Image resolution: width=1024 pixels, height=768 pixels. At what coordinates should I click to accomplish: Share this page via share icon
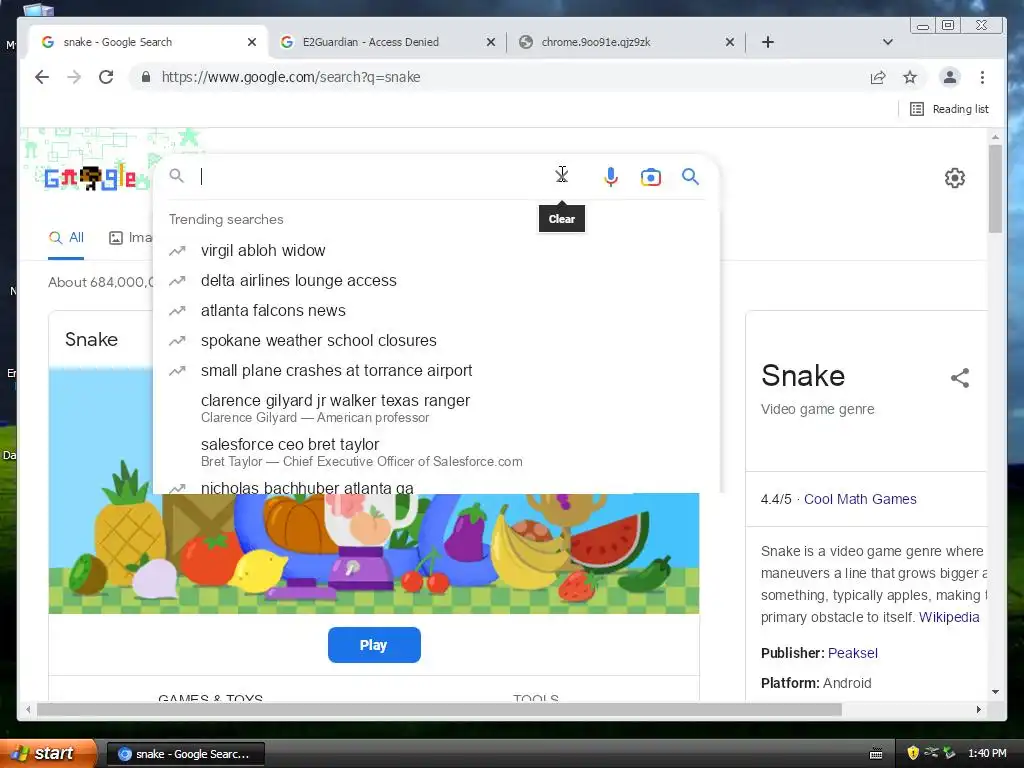[878, 78]
